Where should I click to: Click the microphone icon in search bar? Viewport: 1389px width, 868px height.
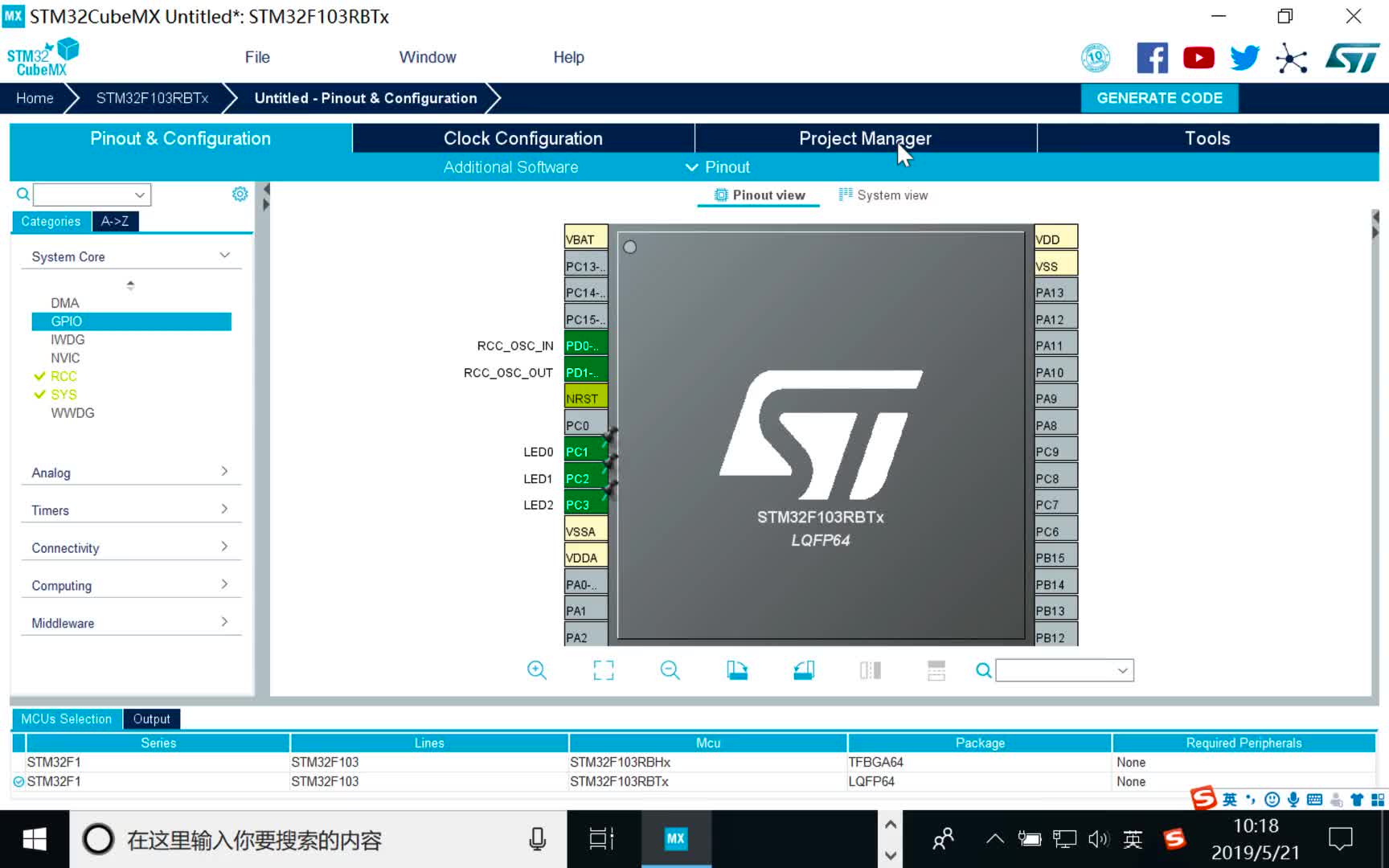coord(537,840)
